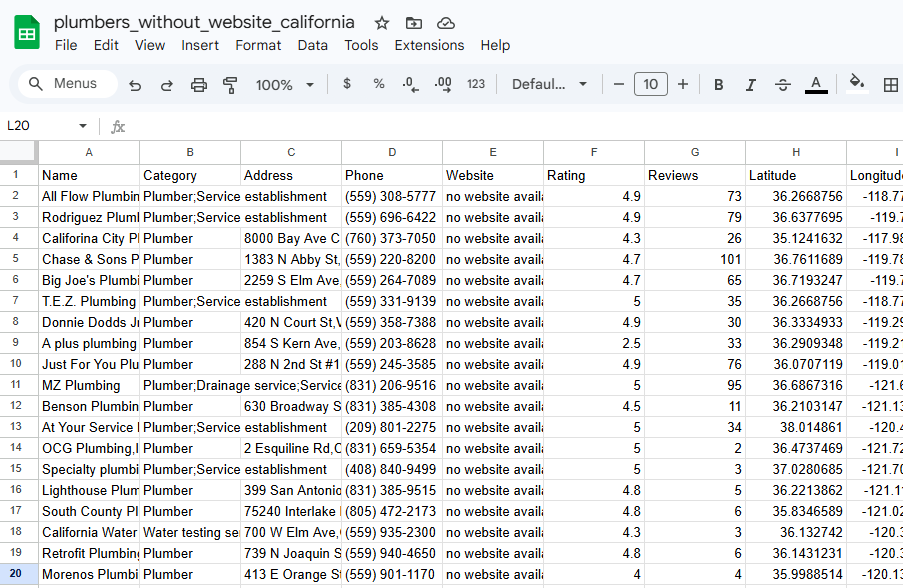Image resolution: width=903 pixels, height=588 pixels.
Task: Open the font family dropdown
Action: click(x=550, y=85)
